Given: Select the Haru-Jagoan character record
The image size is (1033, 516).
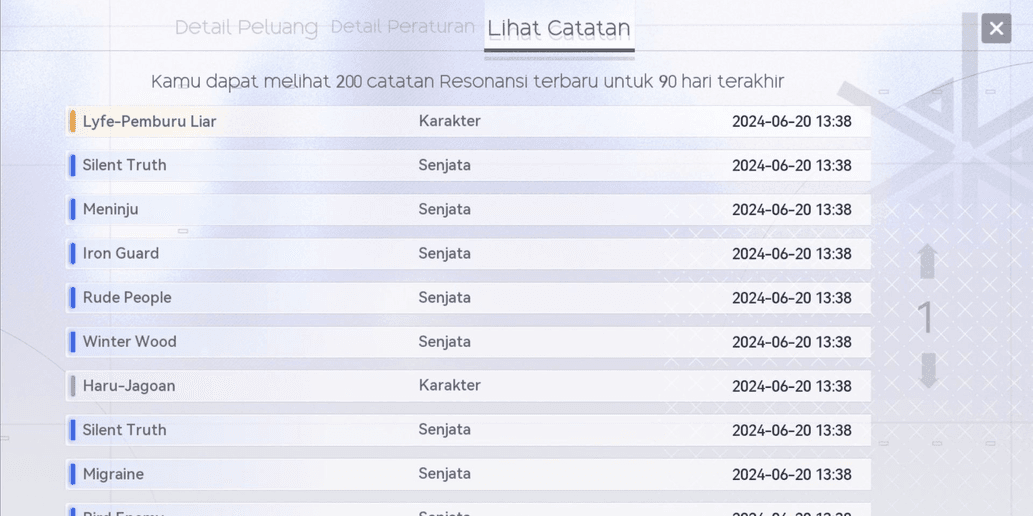Looking at the screenshot, I should tap(468, 386).
